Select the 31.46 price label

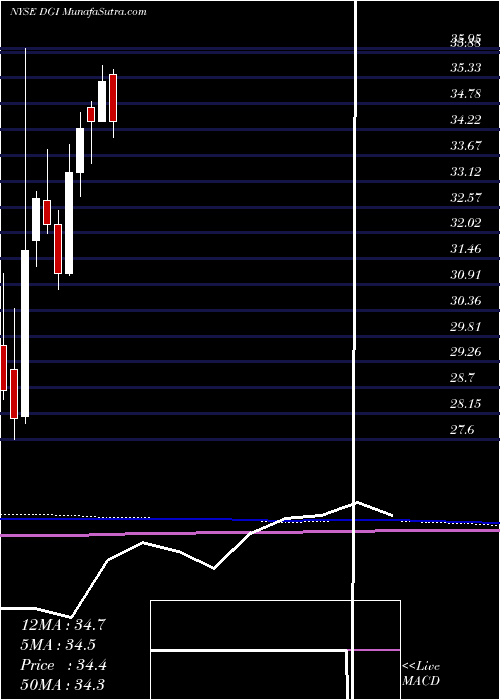[466, 249]
